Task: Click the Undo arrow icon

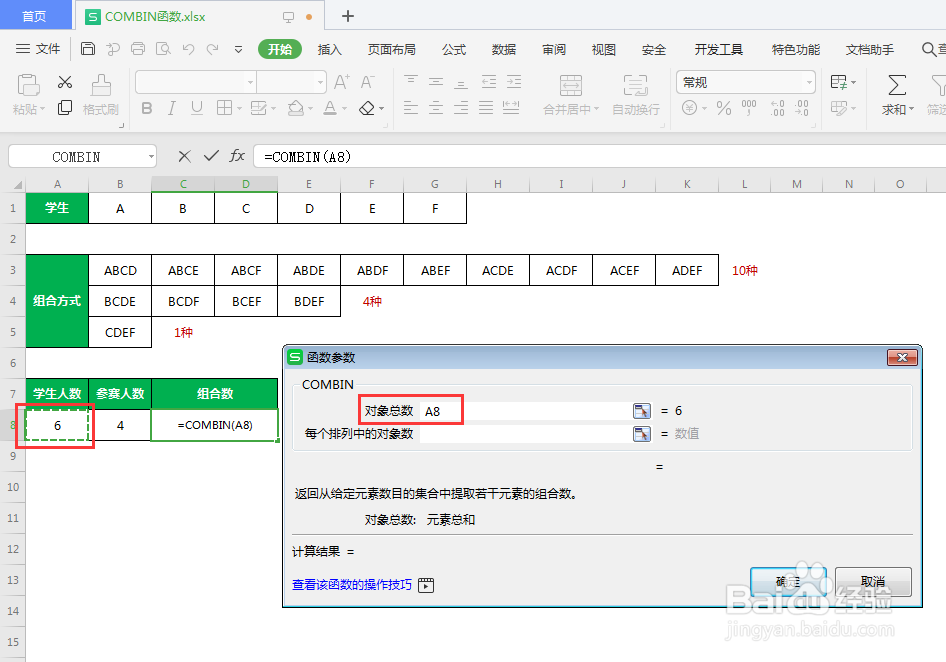Action: pyautogui.click(x=188, y=49)
